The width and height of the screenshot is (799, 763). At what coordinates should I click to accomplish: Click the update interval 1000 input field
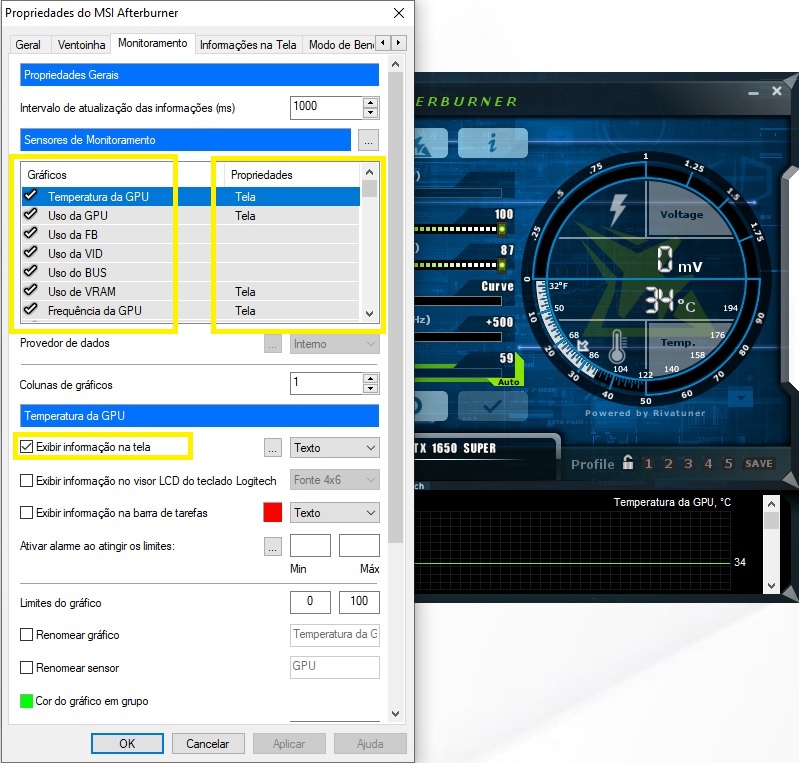327,108
